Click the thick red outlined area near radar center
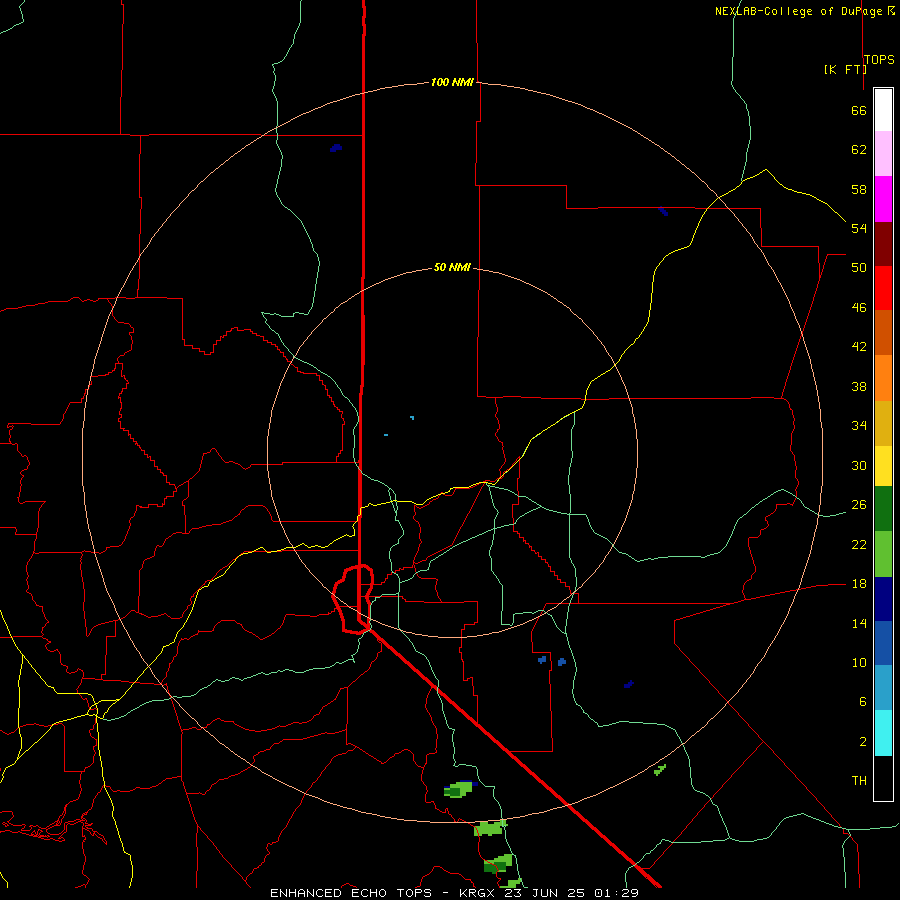This screenshot has height=900, width=900. (x=354, y=599)
